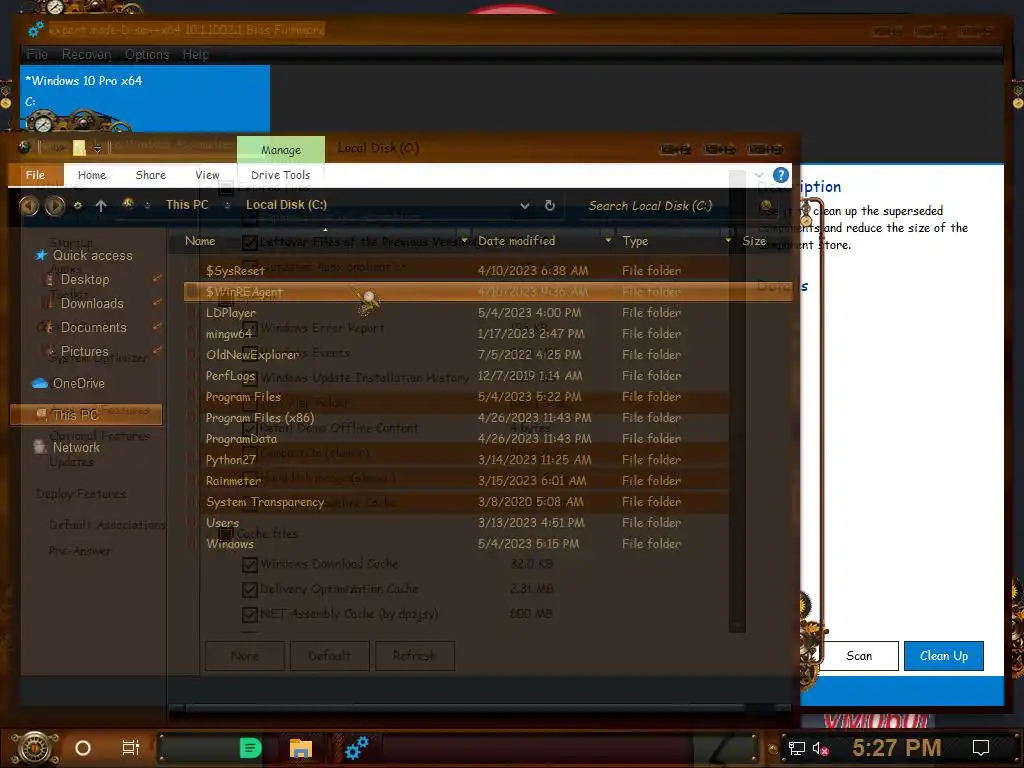Click the Network icon in the sidebar

tap(40, 447)
